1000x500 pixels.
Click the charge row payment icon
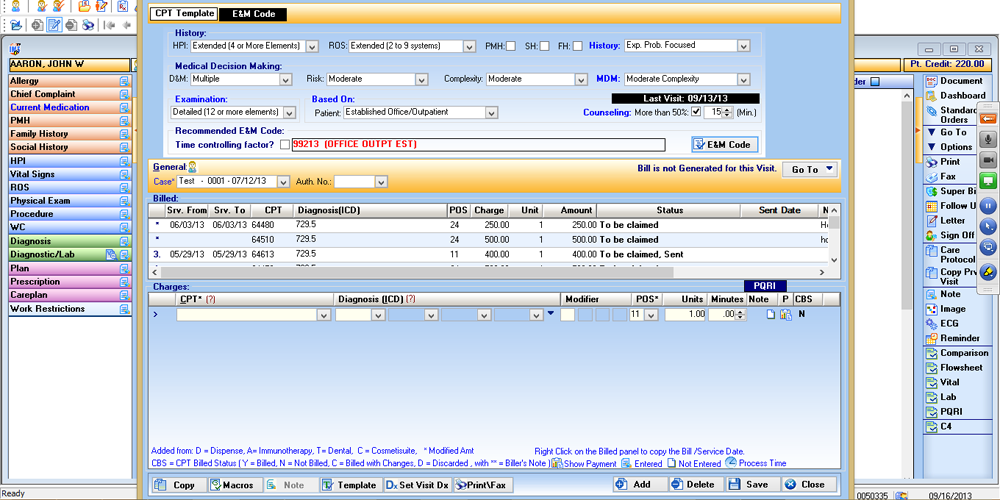click(x=786, y=314)
